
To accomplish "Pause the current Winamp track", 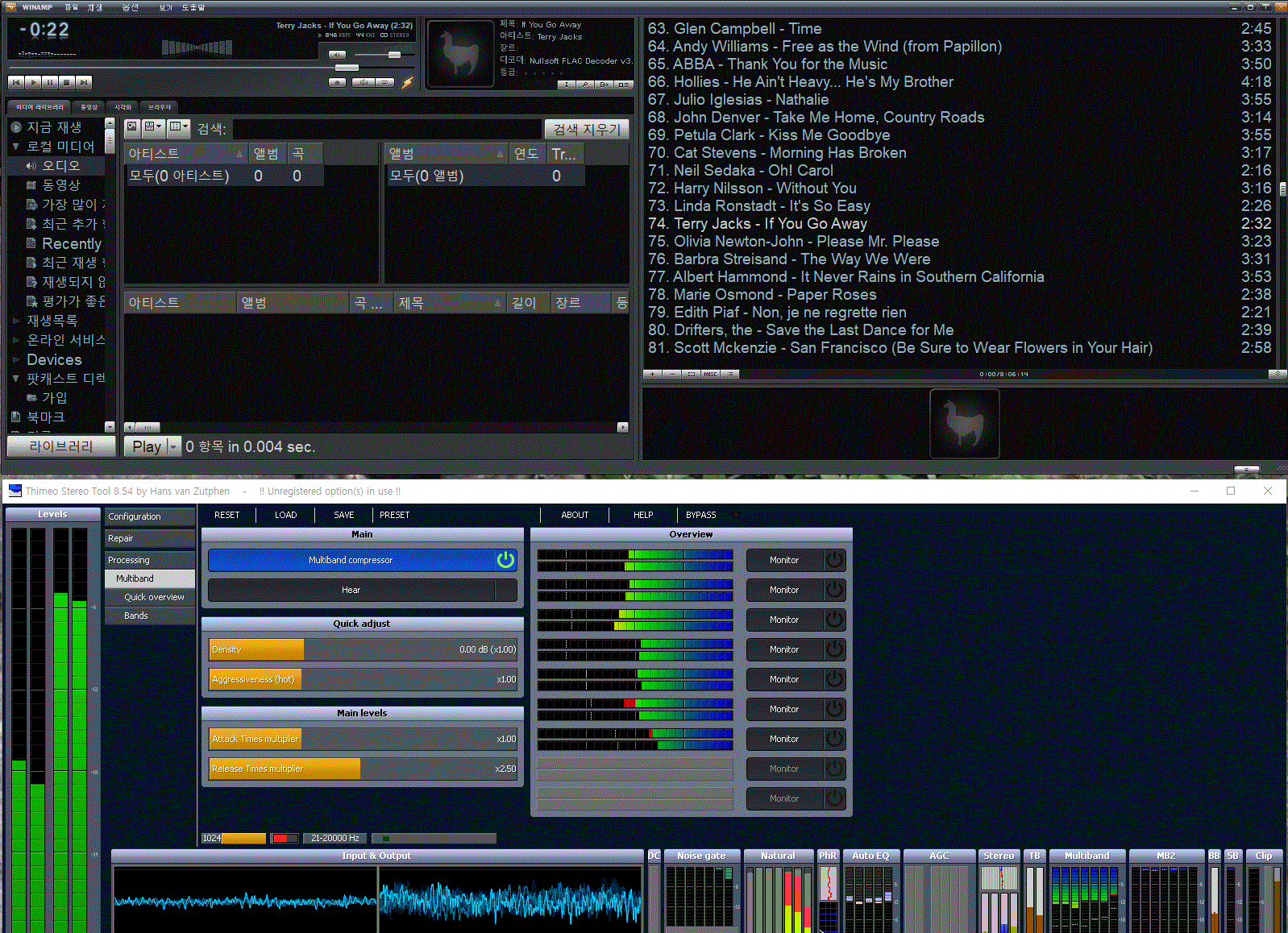I will click(x=50, y=82).
